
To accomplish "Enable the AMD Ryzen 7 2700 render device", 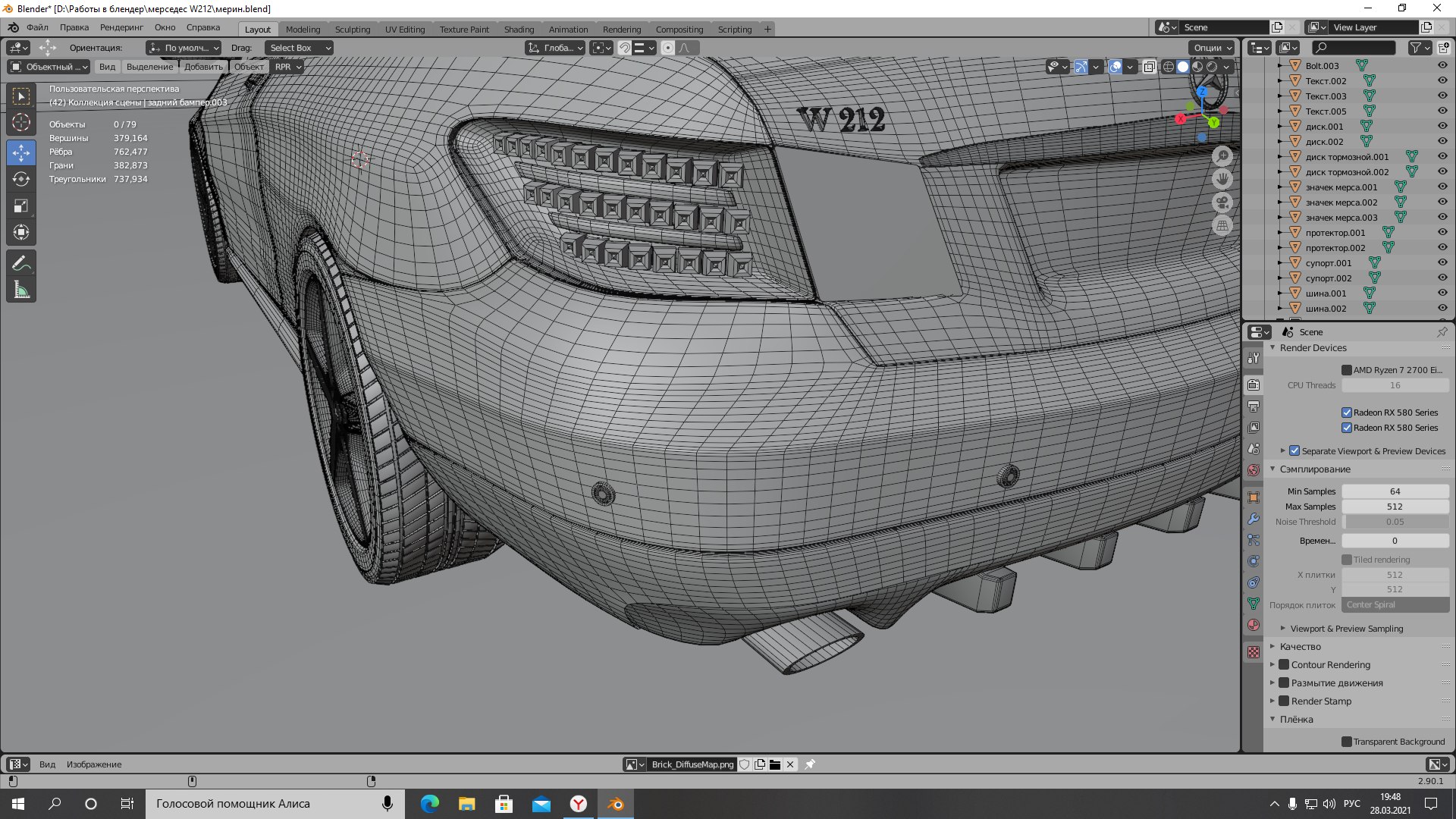I will 1347,370.
